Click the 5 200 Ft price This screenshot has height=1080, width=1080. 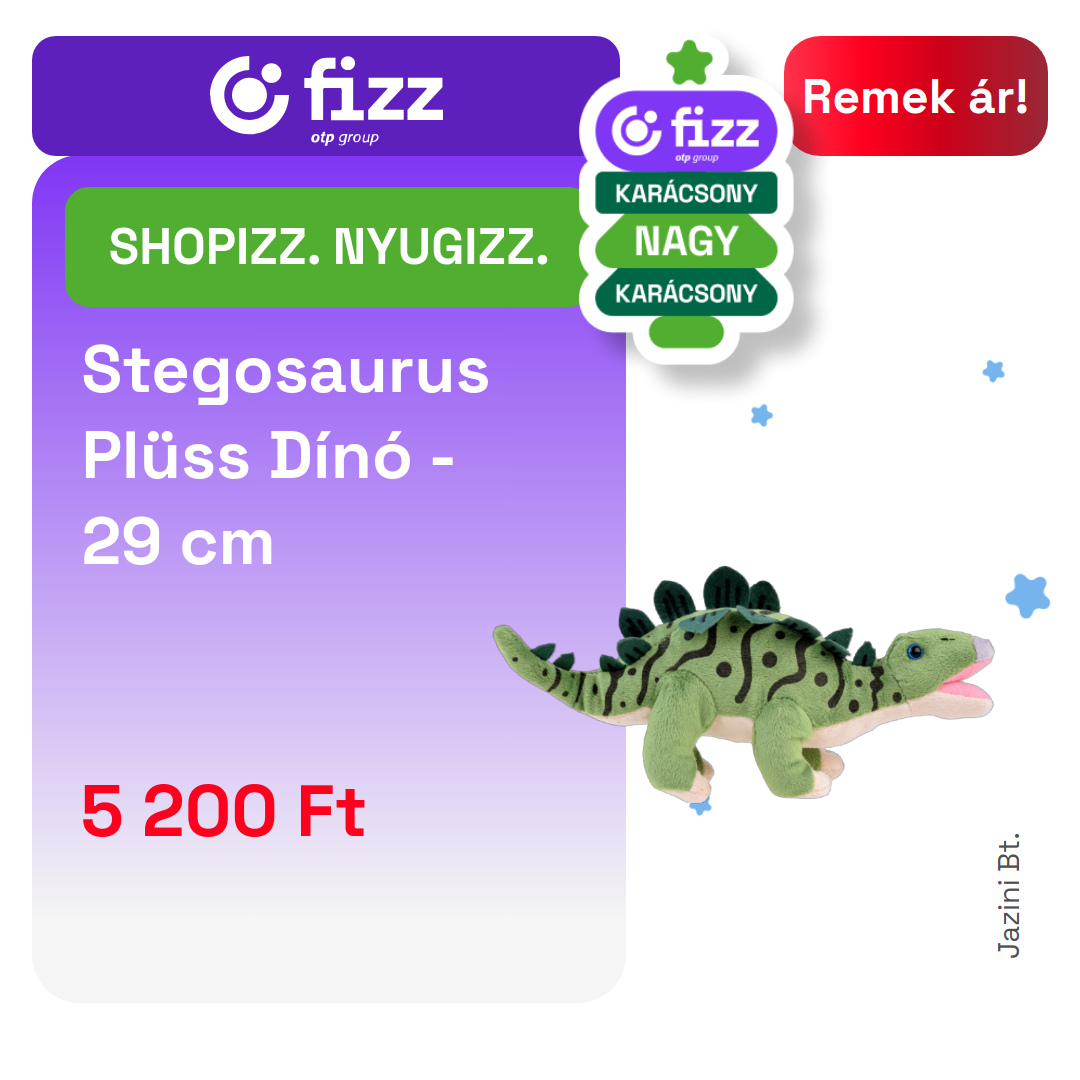[223, 811]
